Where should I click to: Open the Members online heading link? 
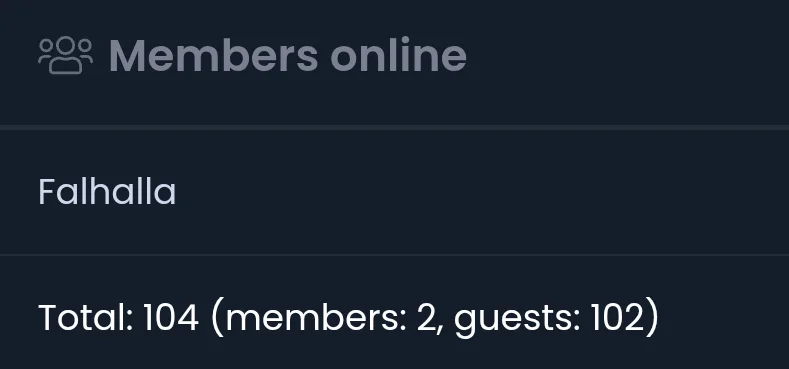(288, 55)
